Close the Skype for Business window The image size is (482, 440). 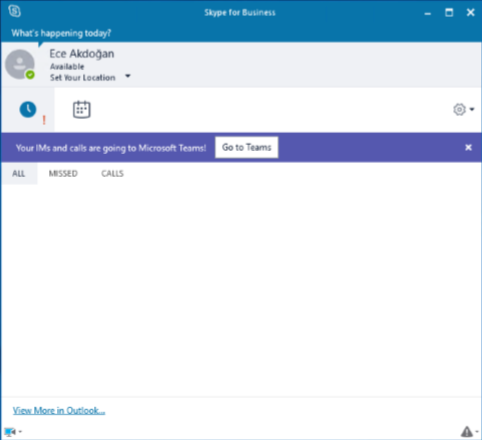pyautogui.click(x=470, y=13)
